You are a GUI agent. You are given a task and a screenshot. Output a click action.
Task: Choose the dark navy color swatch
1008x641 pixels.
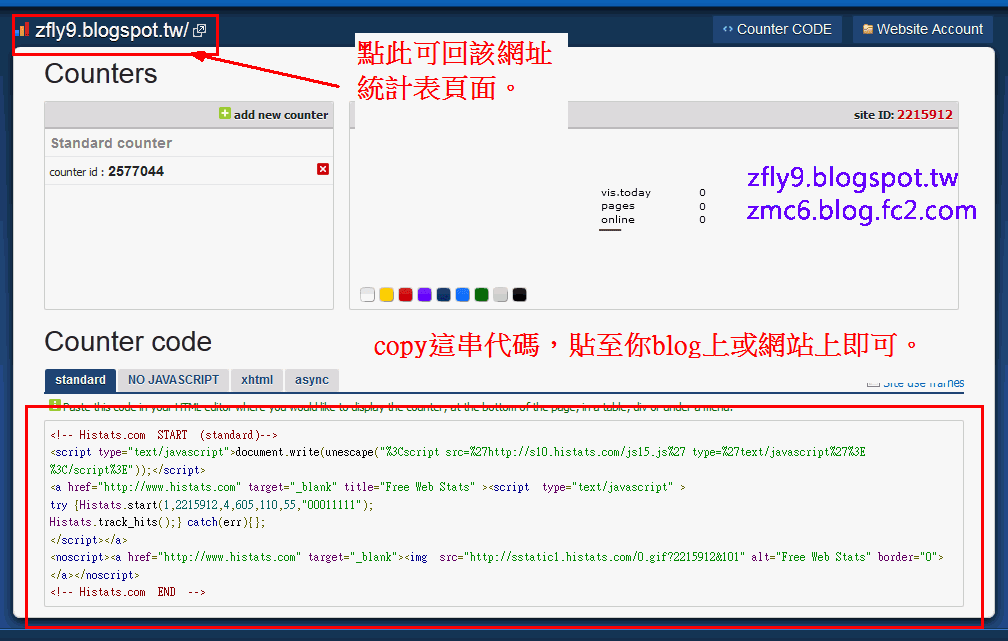coord(444,295)
